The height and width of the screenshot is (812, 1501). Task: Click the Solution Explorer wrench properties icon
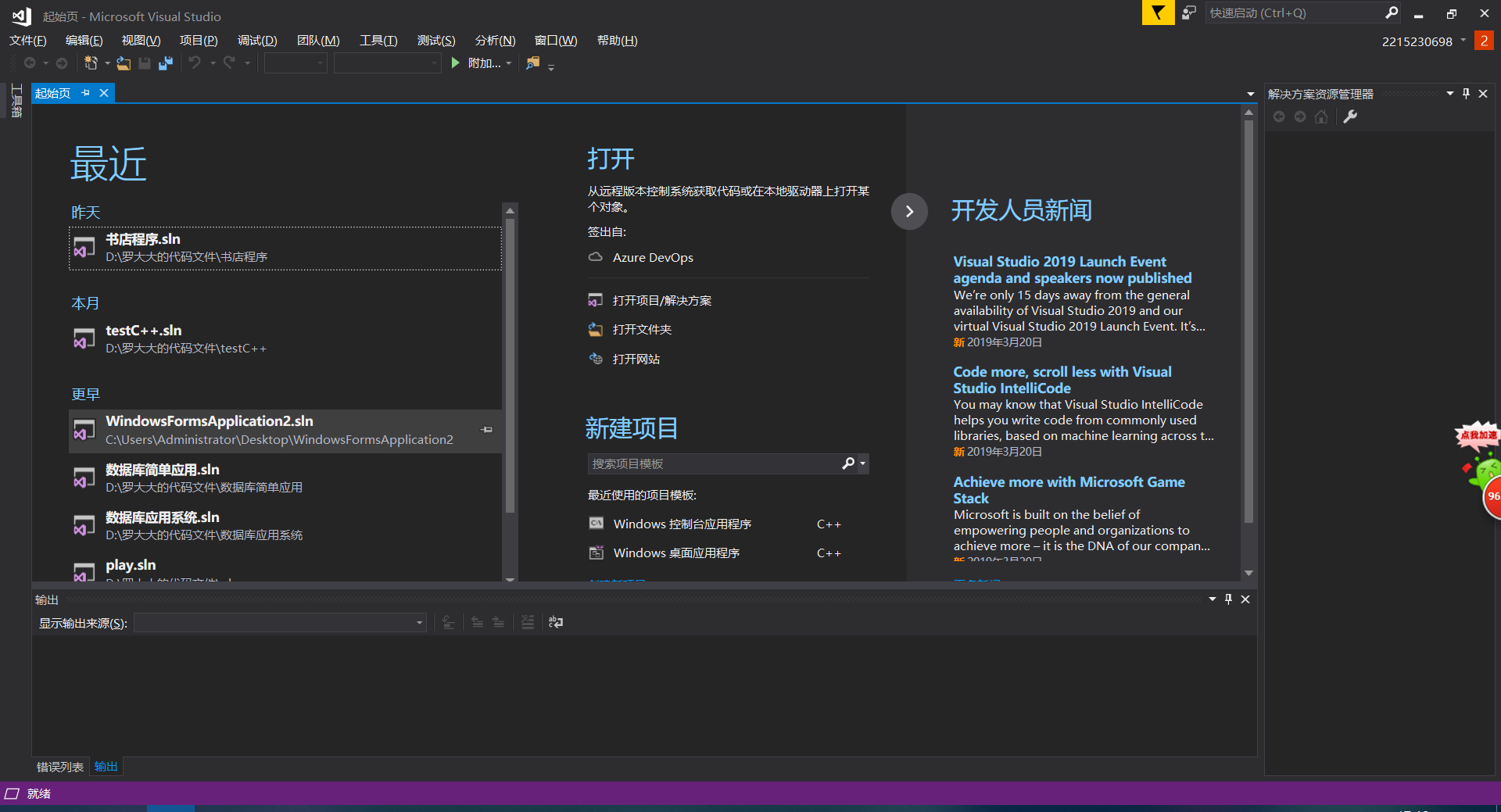1350,116
